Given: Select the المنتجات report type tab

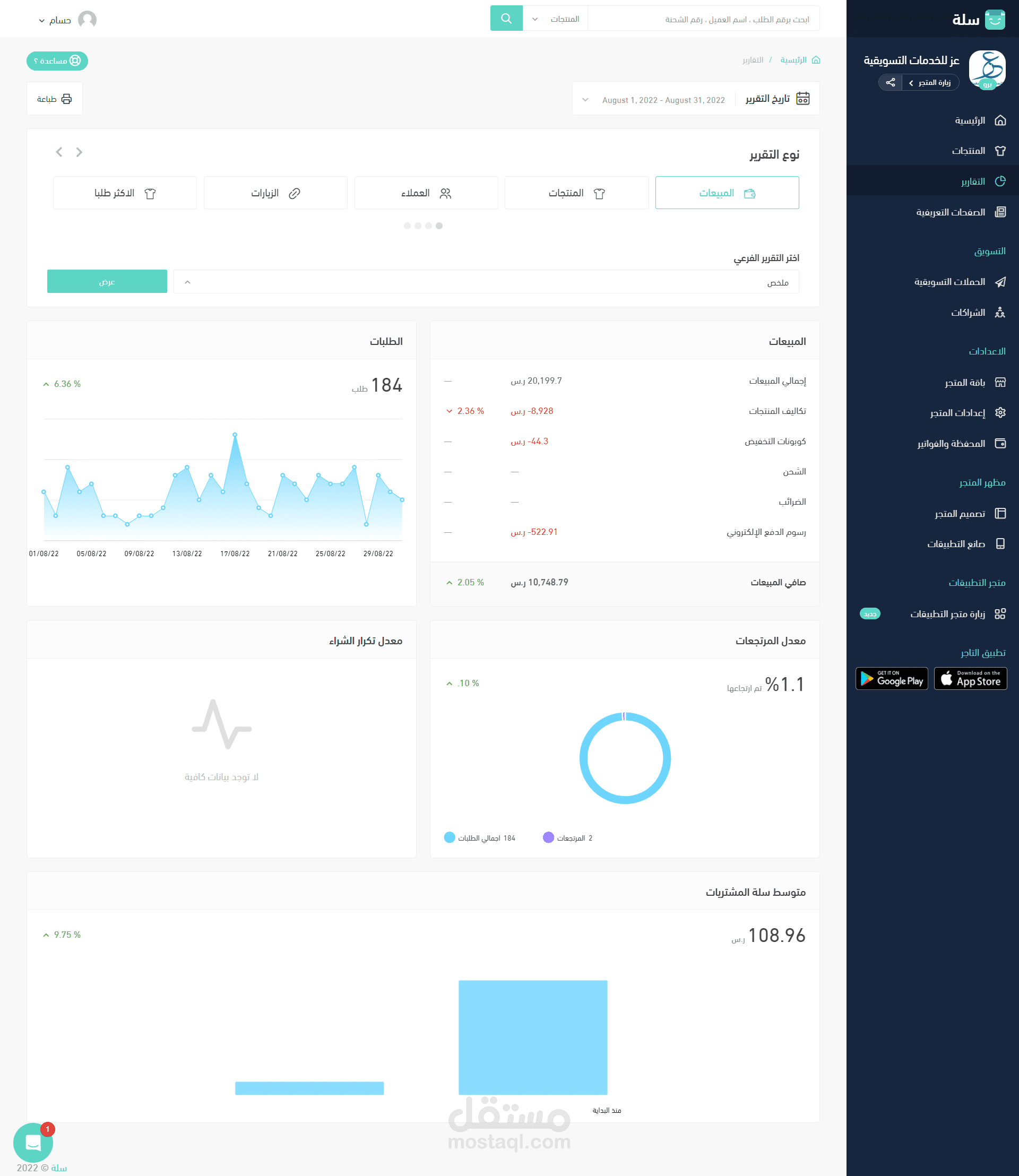Looking at the screenshot, I should point(576,193).
